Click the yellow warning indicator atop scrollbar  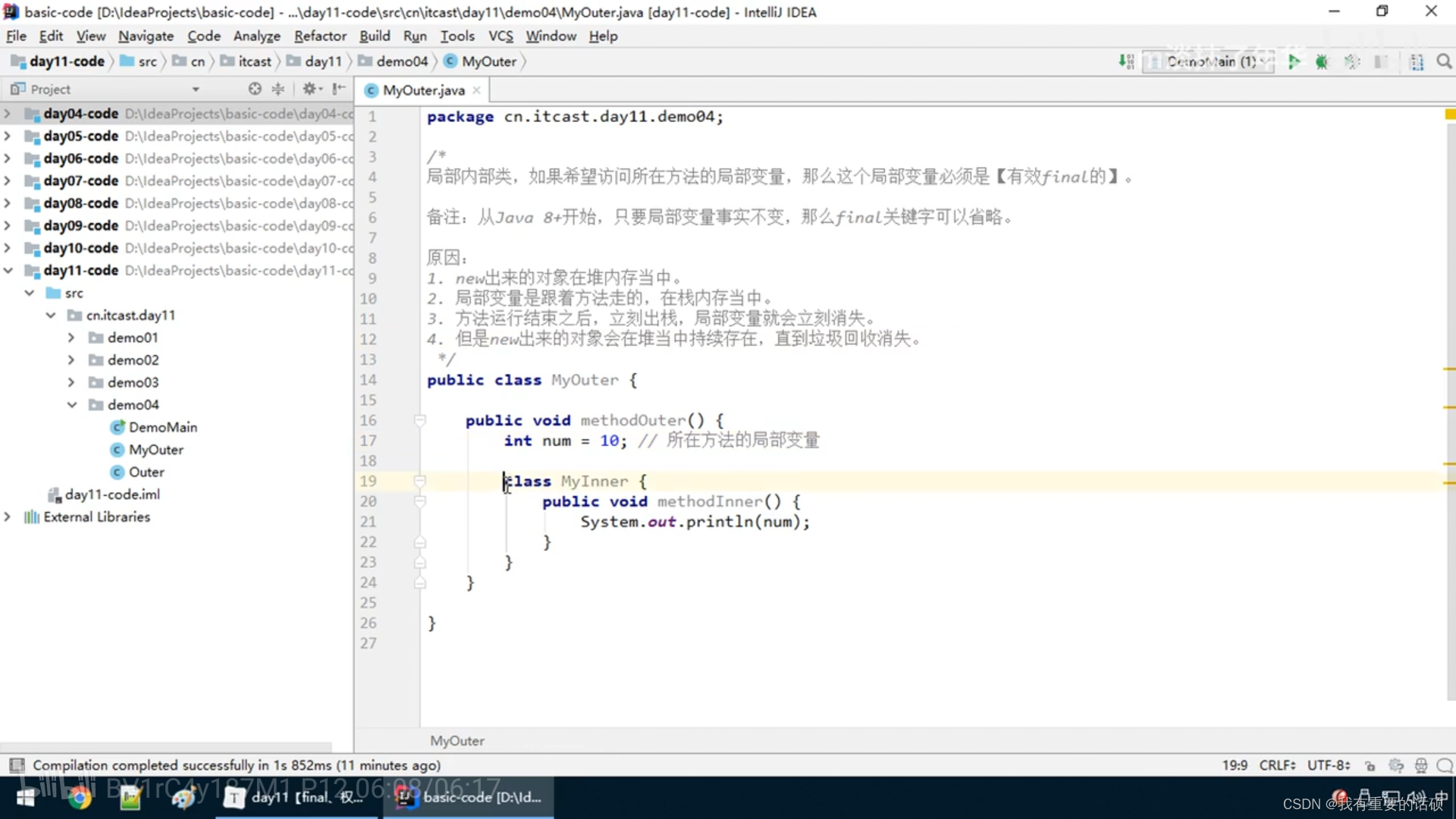(1449, 115)
